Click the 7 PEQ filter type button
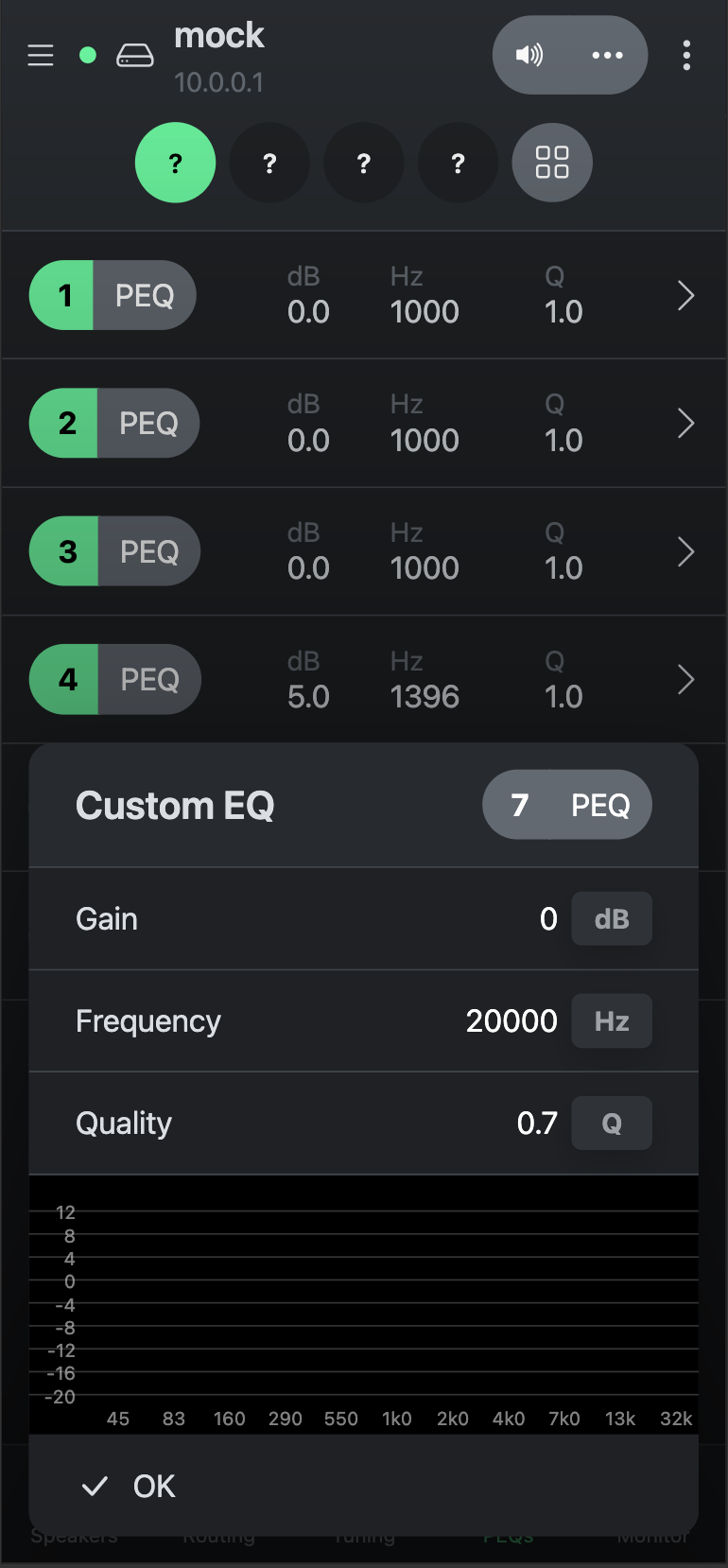This screenshot has height=1568, width=728. pos(567,805)
